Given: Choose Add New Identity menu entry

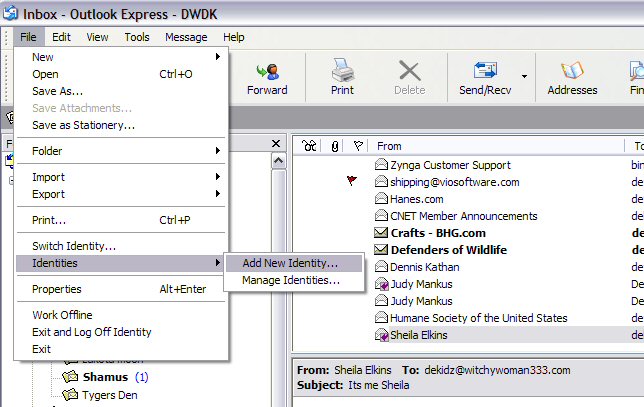Looking at the screenshot, I should (290, 264).
